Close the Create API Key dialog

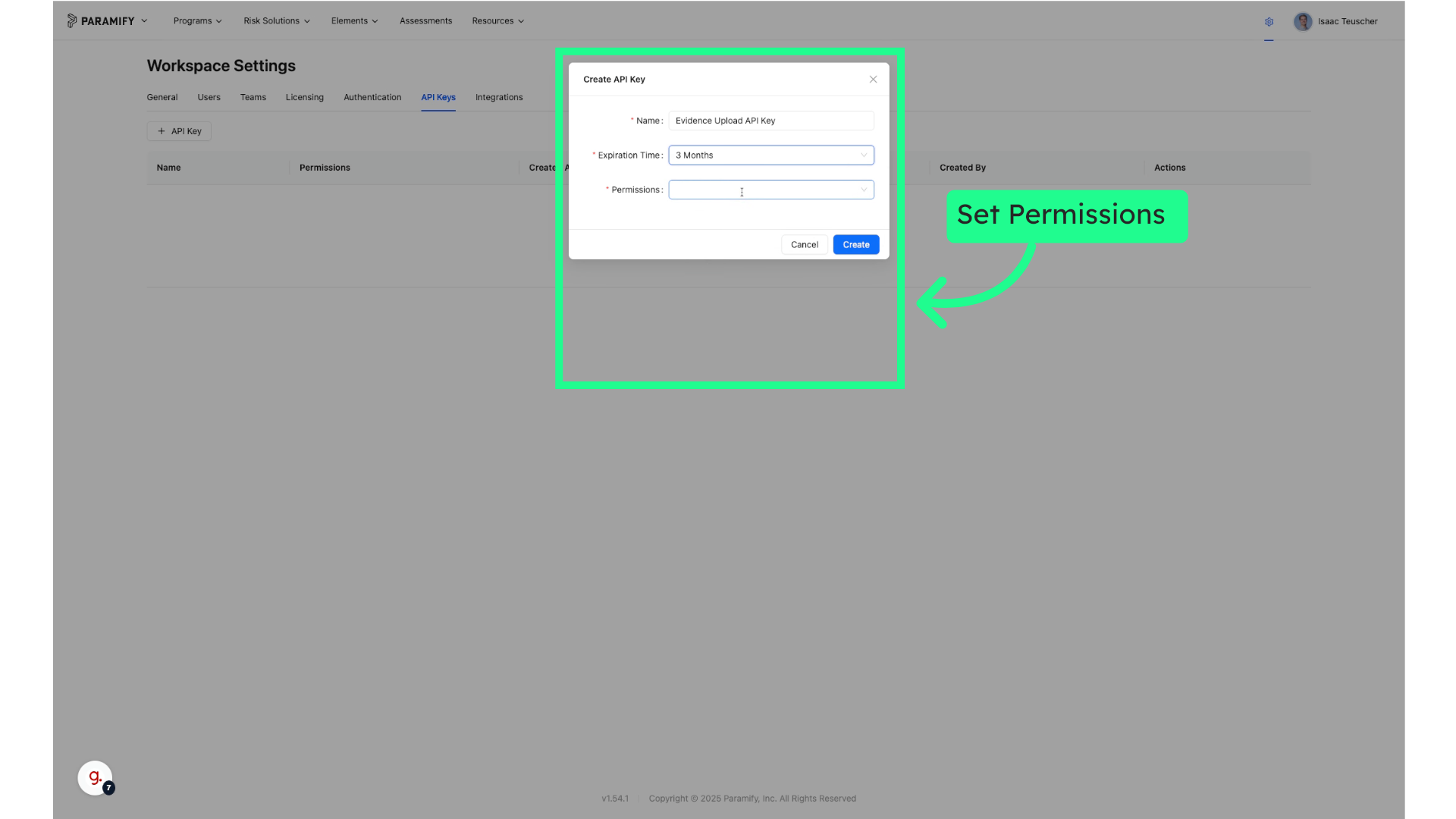coord(873,79)
